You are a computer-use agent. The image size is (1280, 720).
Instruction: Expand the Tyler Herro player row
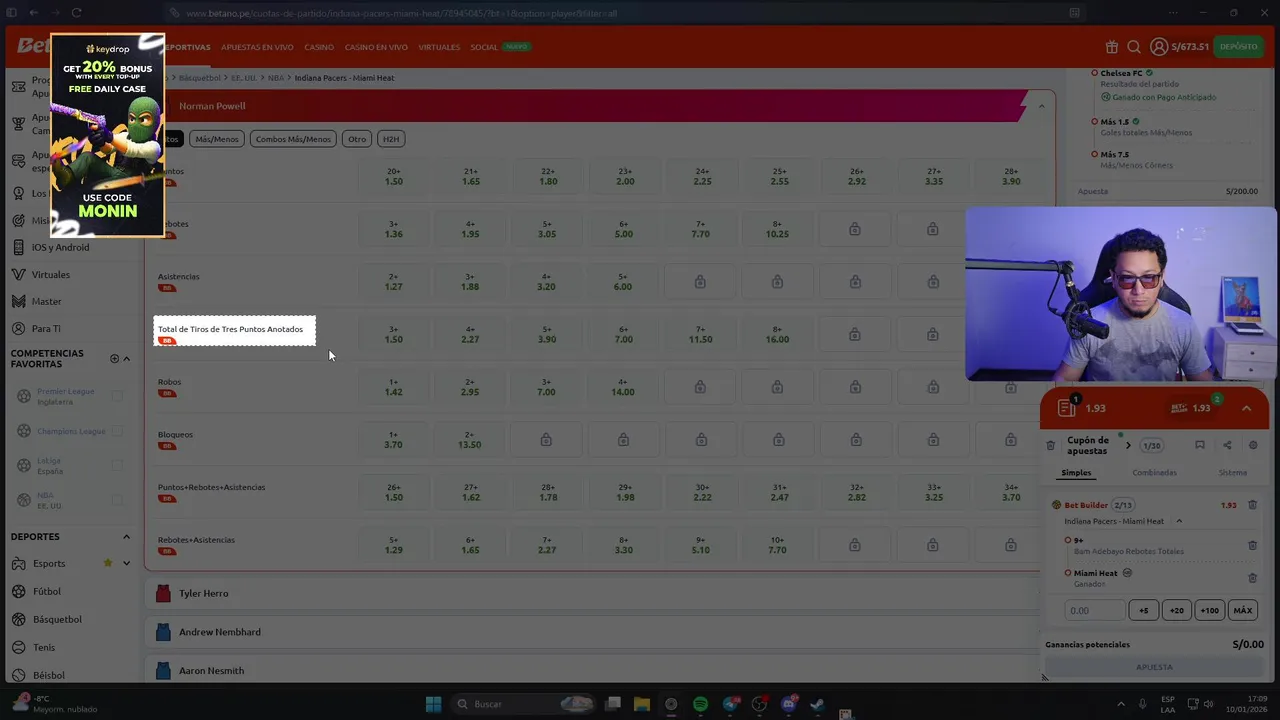592,593
